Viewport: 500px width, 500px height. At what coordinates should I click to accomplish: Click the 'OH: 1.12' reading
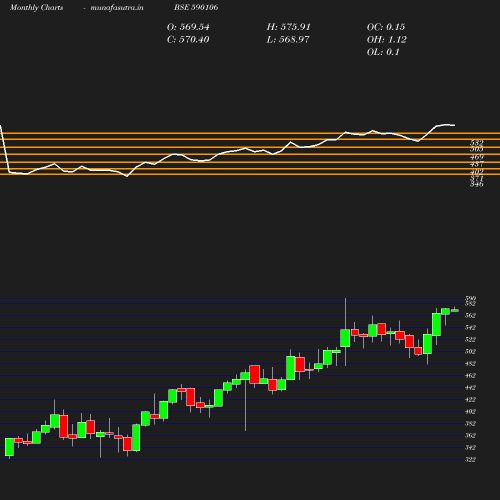[x=387, y=40]
